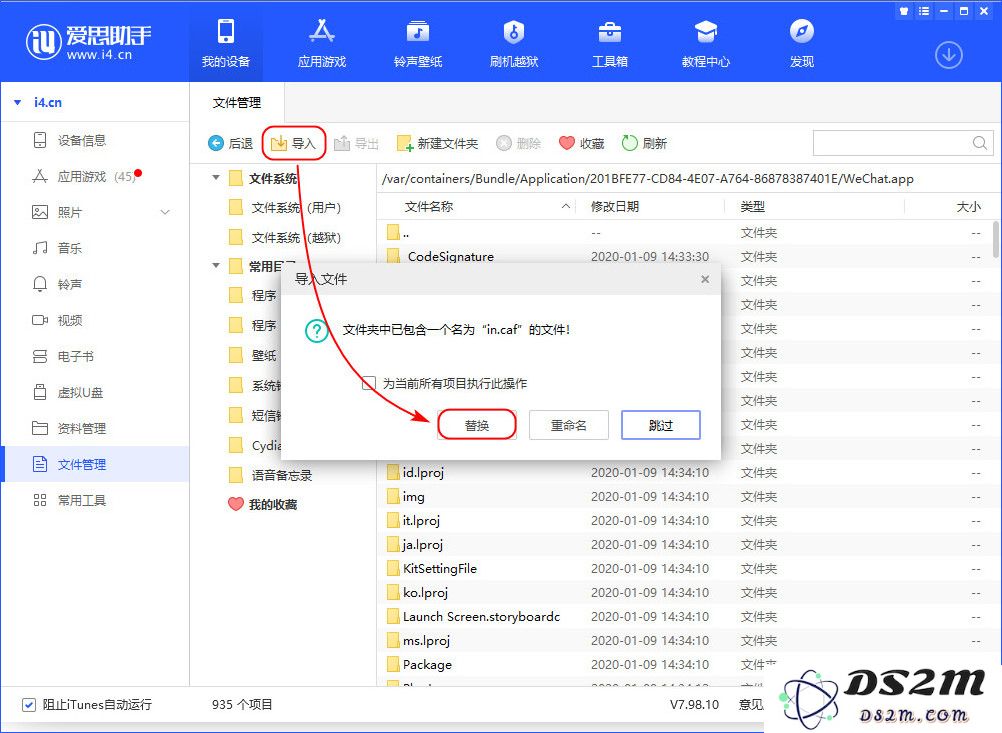Collapse the 文件系统 tree node
This screenshot has width=1002, height=733.
click(x=216, y=177)
